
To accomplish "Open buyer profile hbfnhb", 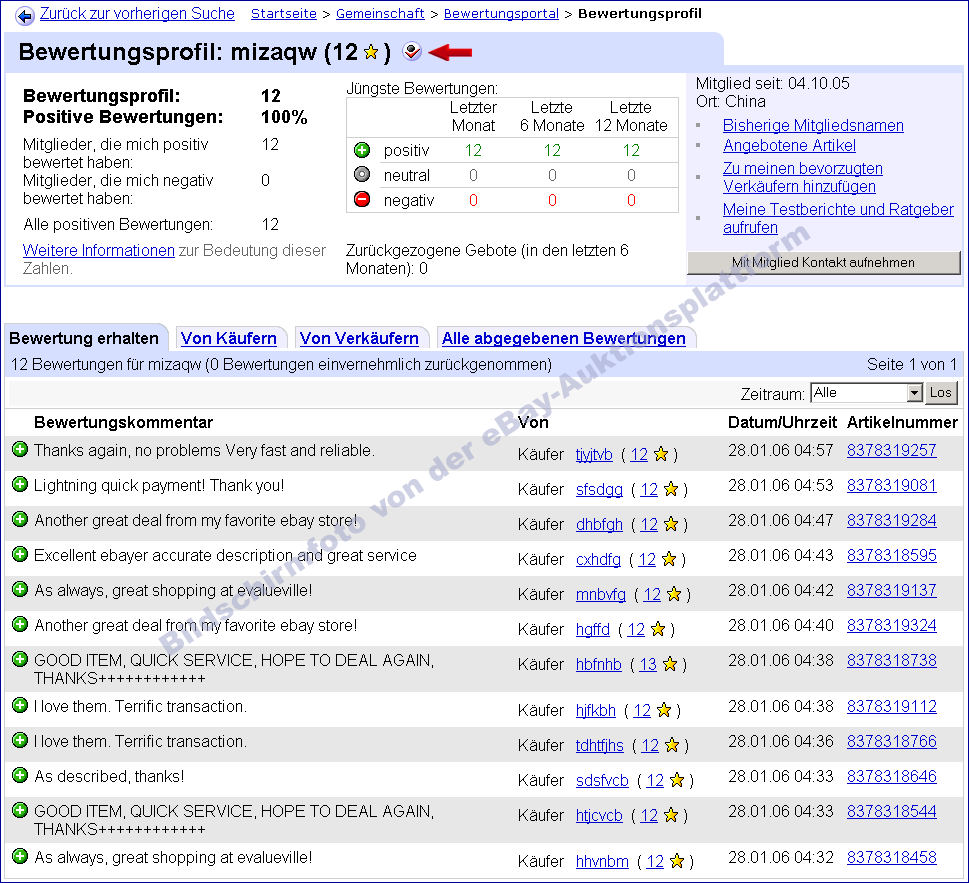I will 599,664.
